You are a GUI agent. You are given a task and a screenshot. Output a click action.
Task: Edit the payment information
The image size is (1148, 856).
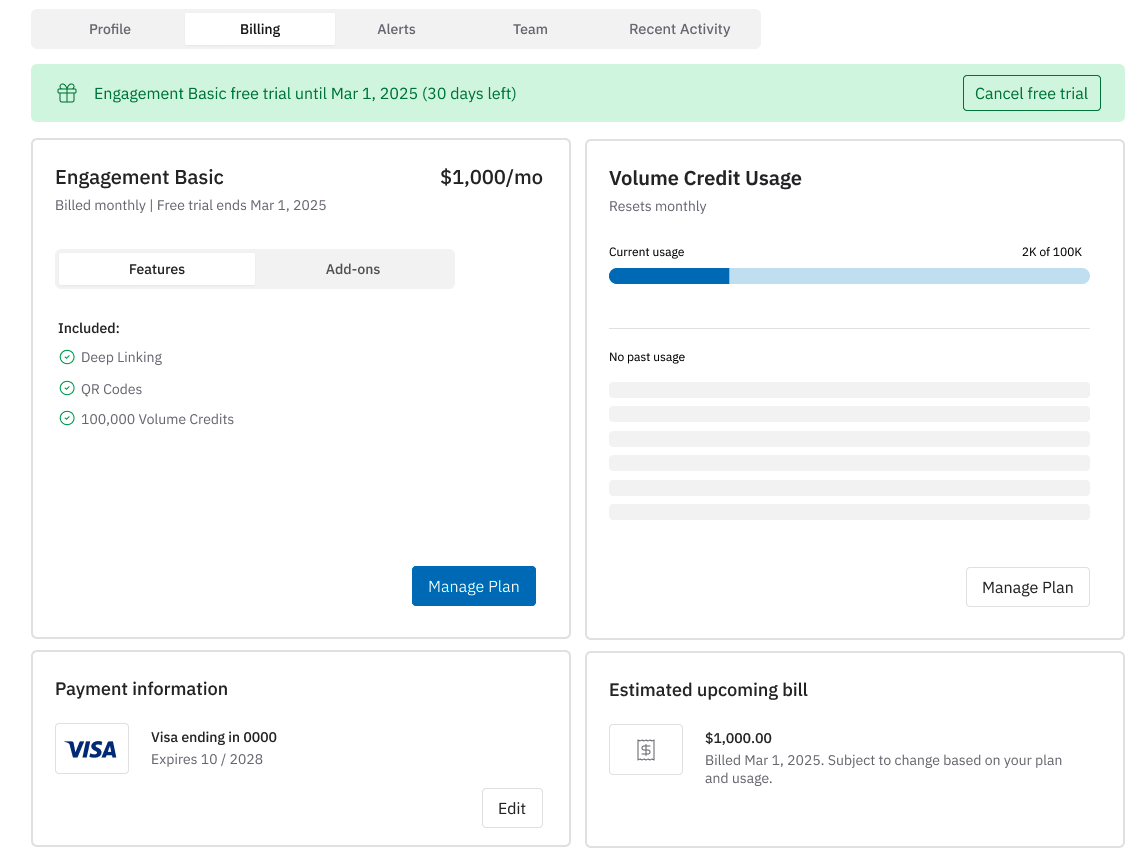click(x=512, y=808)
